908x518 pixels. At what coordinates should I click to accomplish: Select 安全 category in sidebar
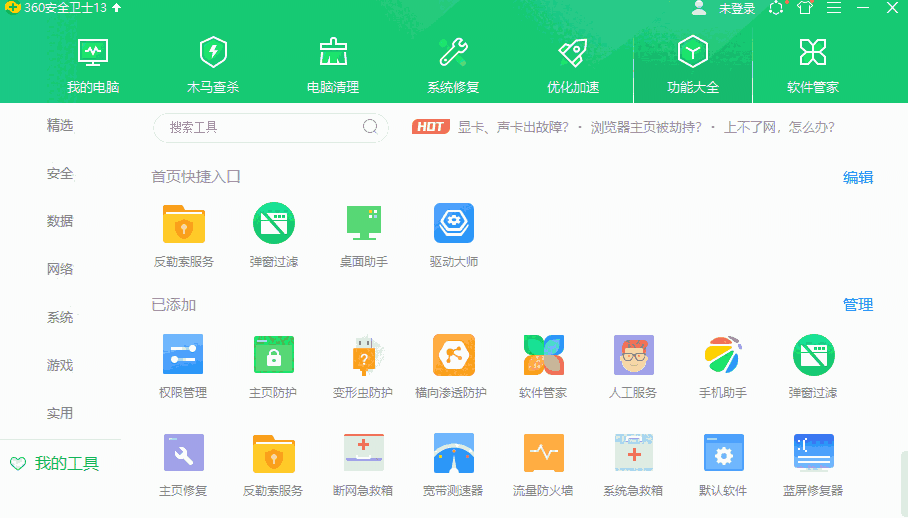pyautogui.click(x=60, y=173)
